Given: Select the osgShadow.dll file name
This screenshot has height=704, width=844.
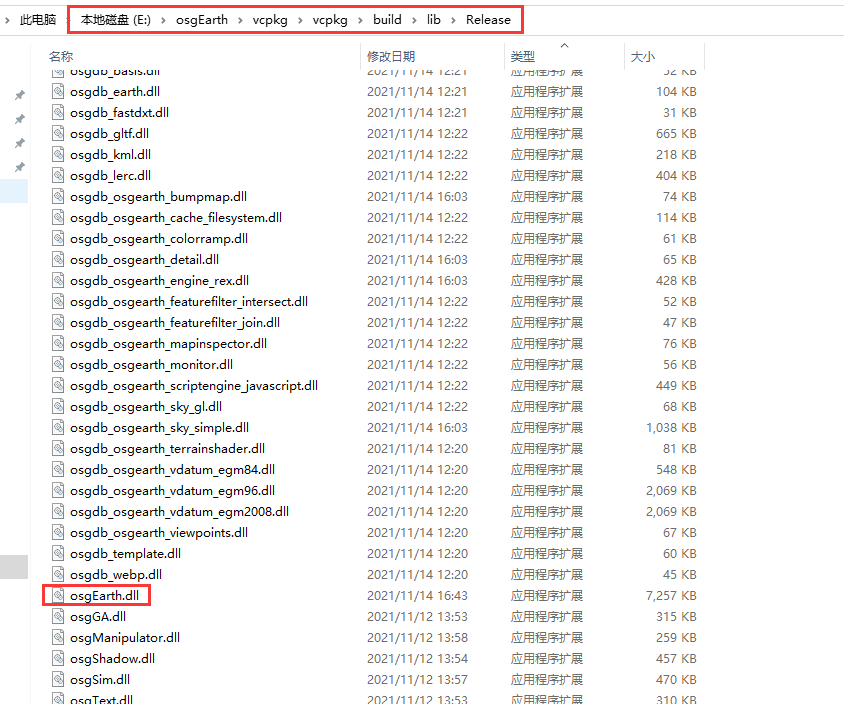Looking at the screenshot, I should click(x=112, y=658).
